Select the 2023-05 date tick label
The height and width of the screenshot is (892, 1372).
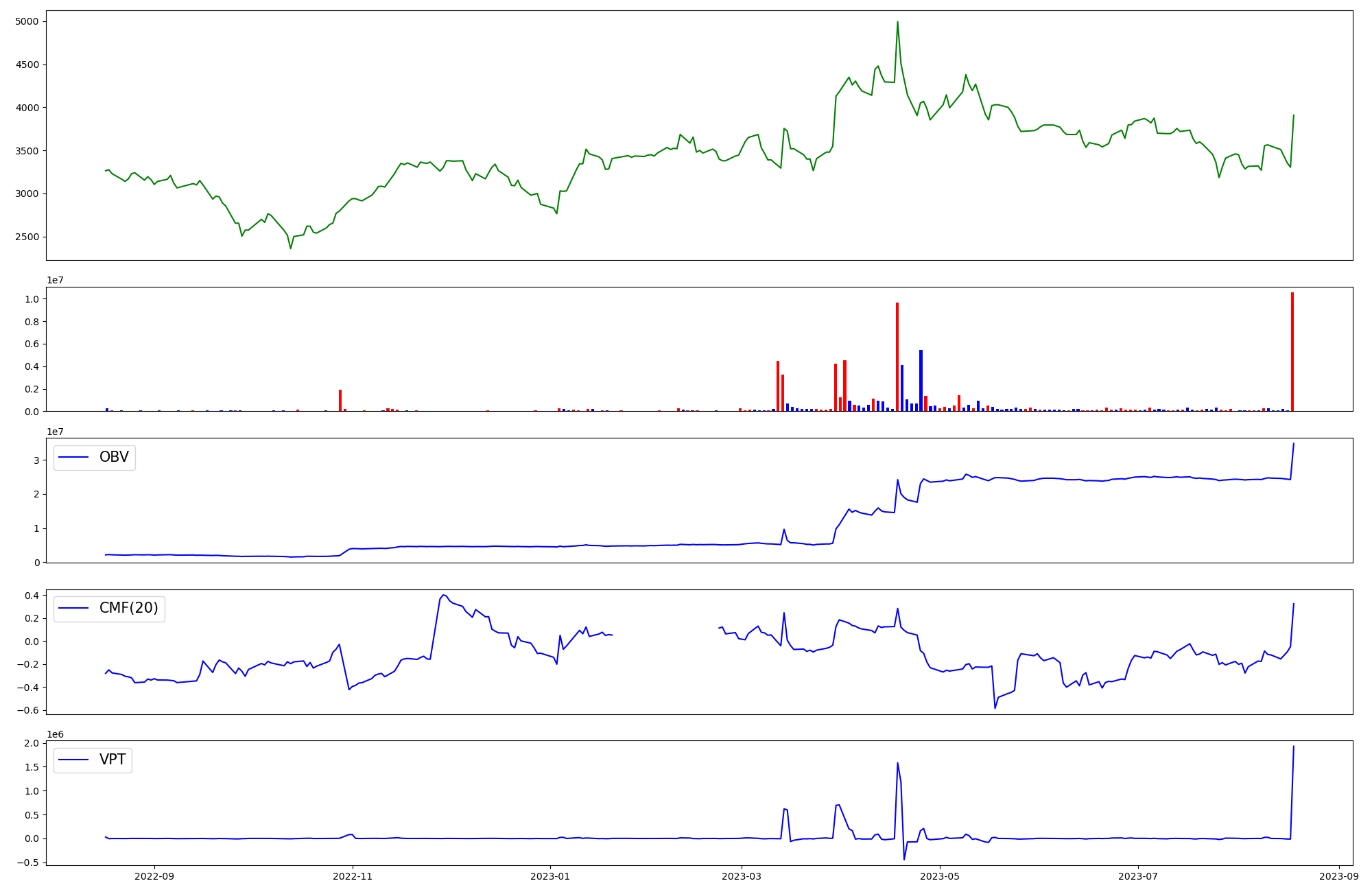939,876
